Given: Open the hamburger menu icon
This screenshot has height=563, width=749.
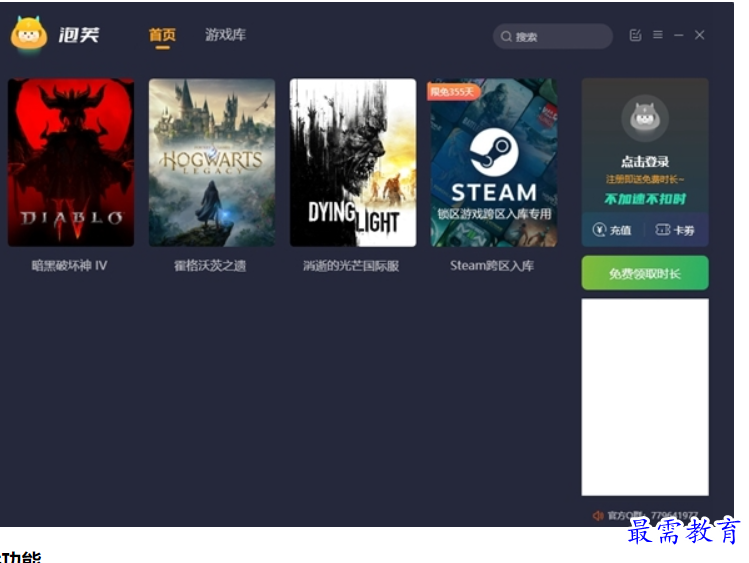Looking at the screenshot, I should [x=658, y=35].
